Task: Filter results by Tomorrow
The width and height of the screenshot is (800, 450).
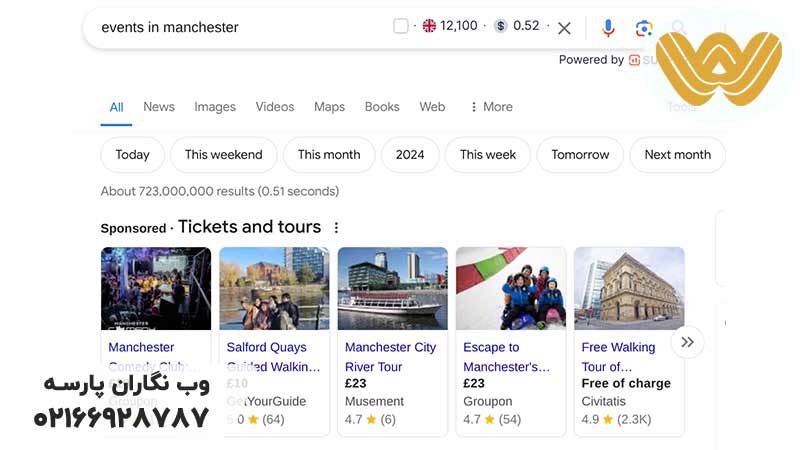Action: [580, 155]
